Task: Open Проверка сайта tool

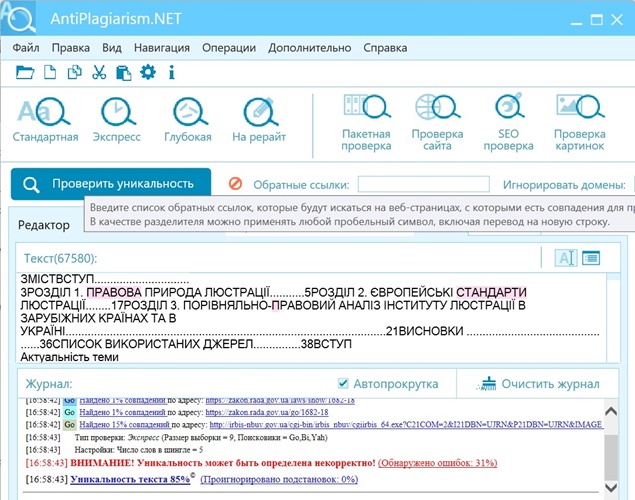Action: 437,123
